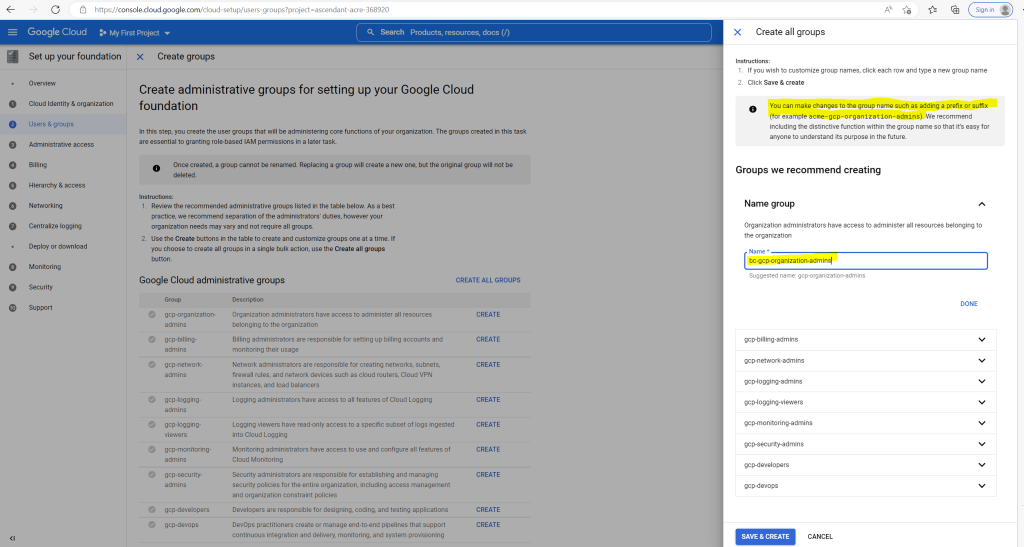Click the browser Sign in button

[990, 10]
